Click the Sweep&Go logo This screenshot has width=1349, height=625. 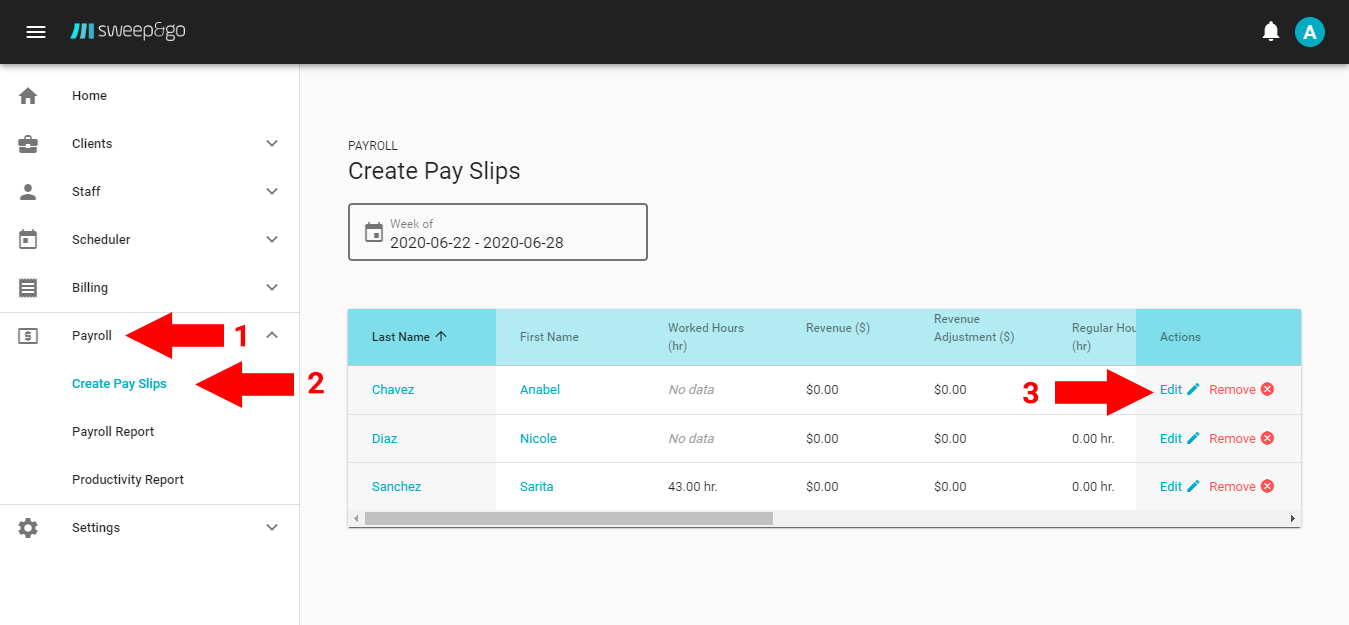(x=128, y=32)
